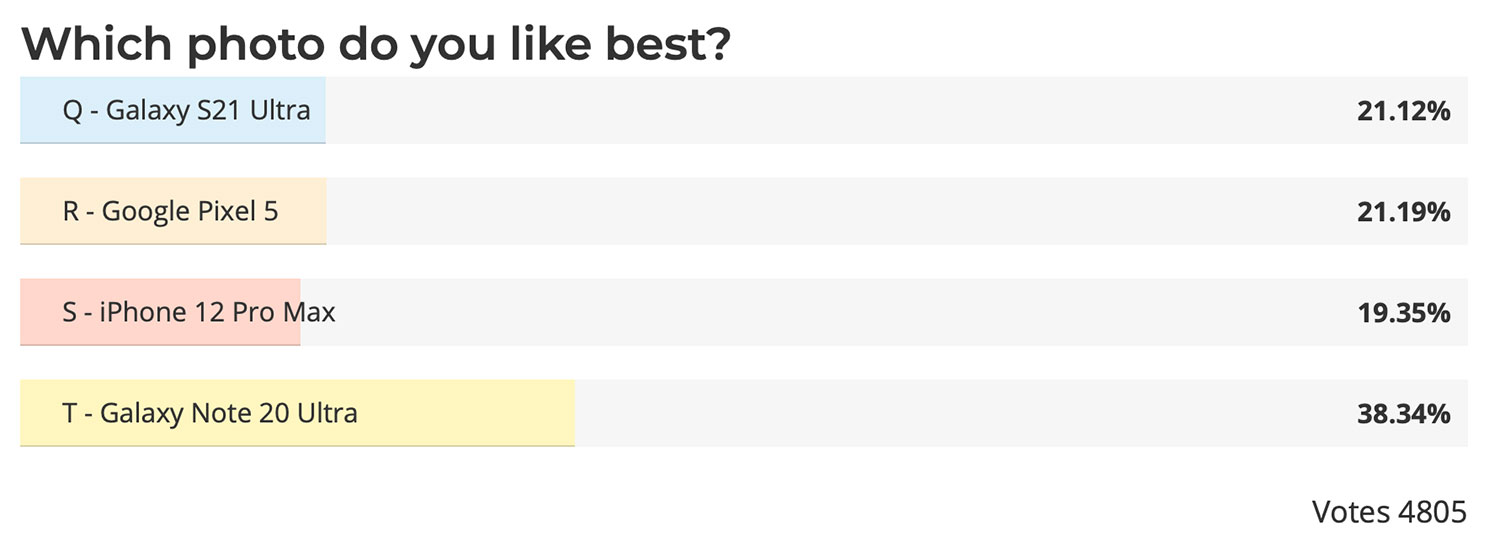Screen dimensions: 1500x547
Task: Click the poll title "Which photo do you like best?"
Action: 376,43
